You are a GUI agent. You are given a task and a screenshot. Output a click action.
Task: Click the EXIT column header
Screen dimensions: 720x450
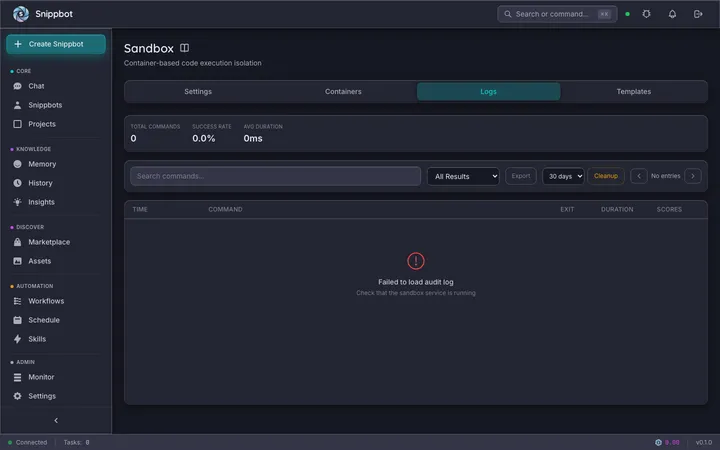coord(567,209)
